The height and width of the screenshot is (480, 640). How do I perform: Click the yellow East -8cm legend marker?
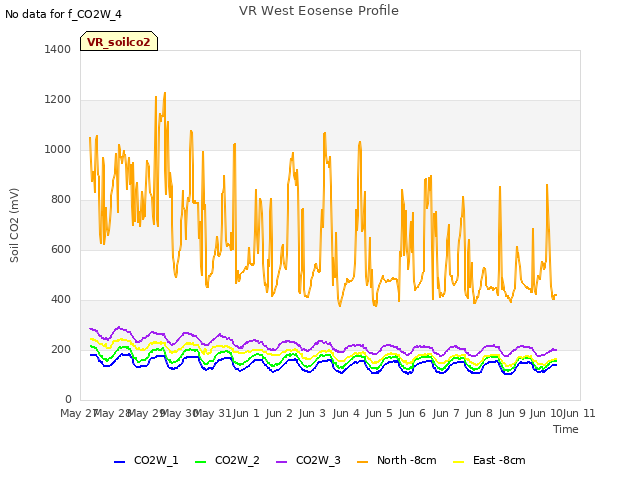(458, 462)
